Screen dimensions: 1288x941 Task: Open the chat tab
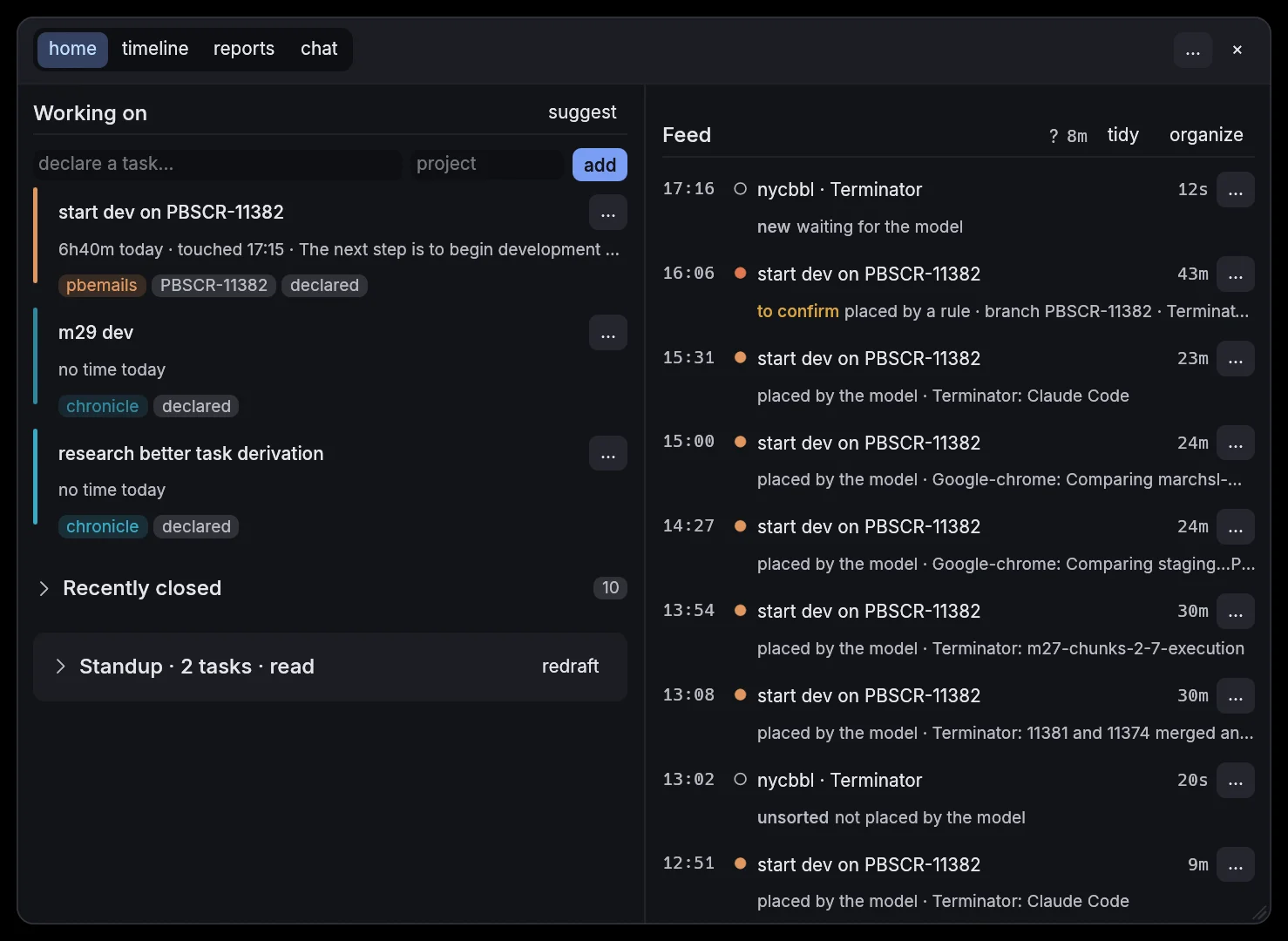click(319, 49)
